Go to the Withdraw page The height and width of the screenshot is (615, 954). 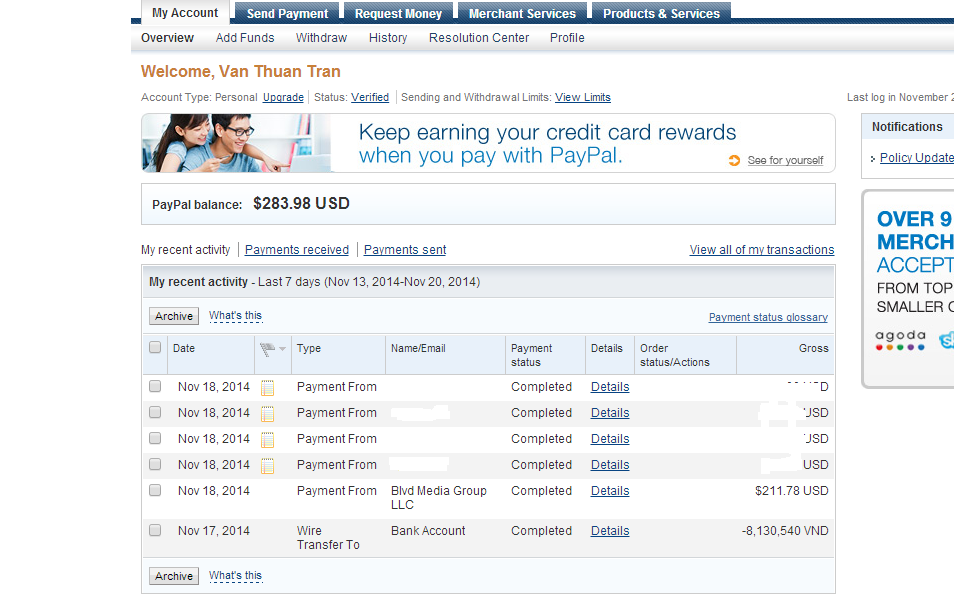click(x=321, y=38)
